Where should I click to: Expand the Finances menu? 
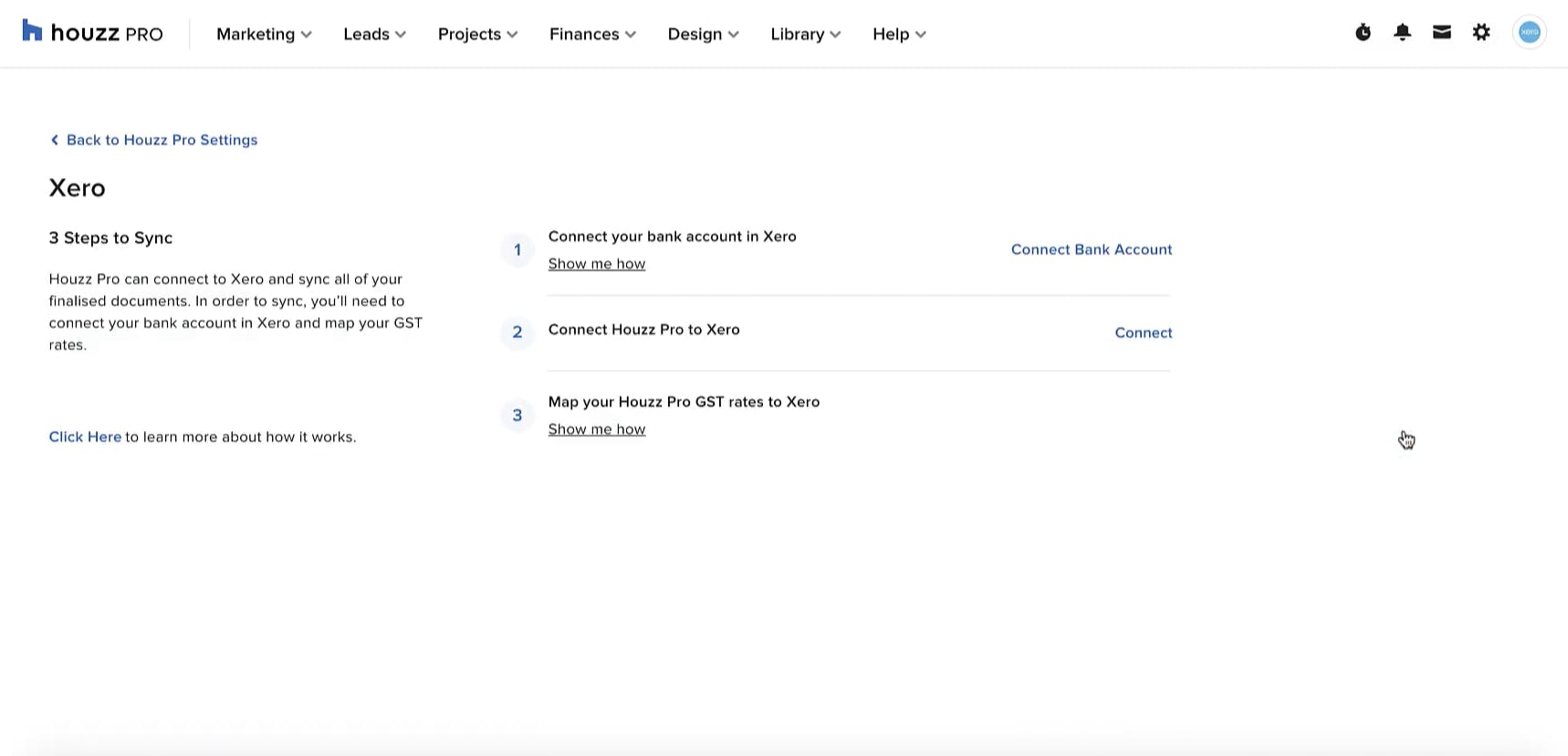pyautogui.click(x=592, y=34)
